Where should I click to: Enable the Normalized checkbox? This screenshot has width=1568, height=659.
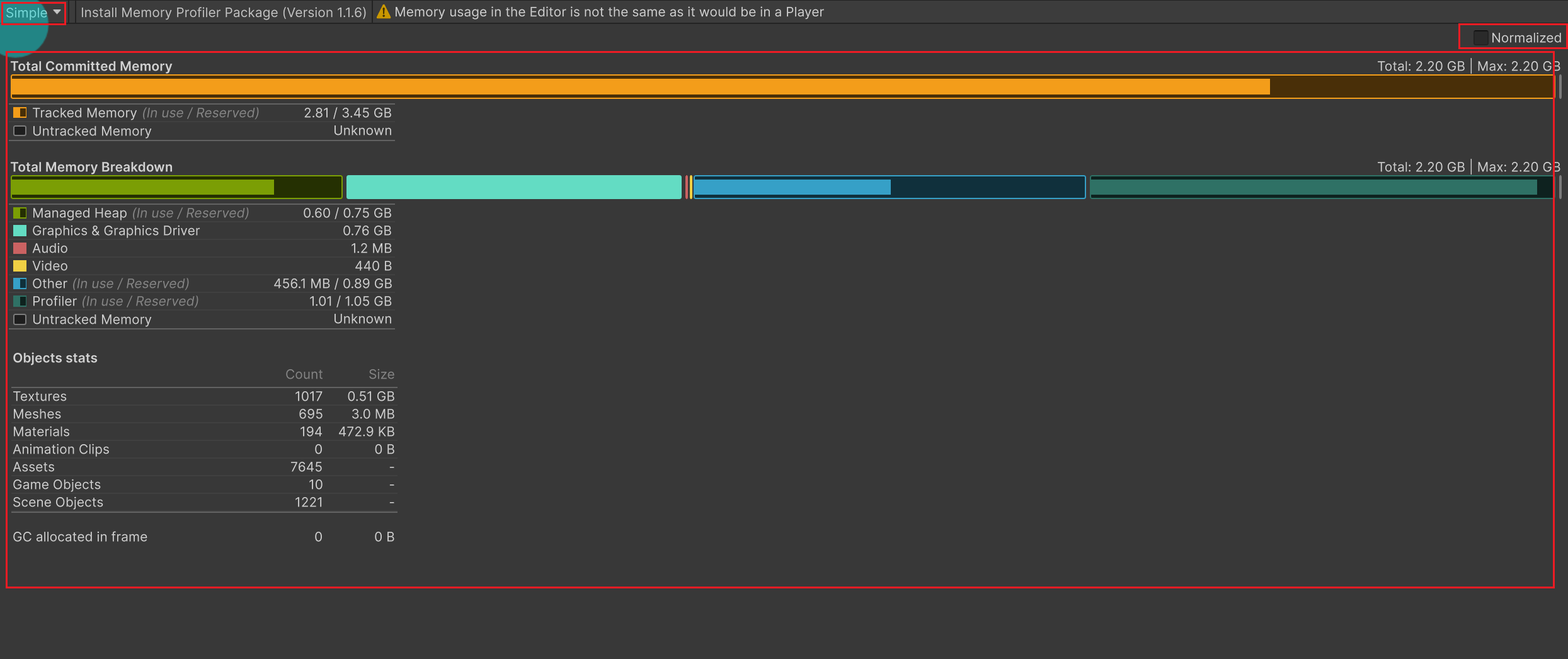(1480, 38)
